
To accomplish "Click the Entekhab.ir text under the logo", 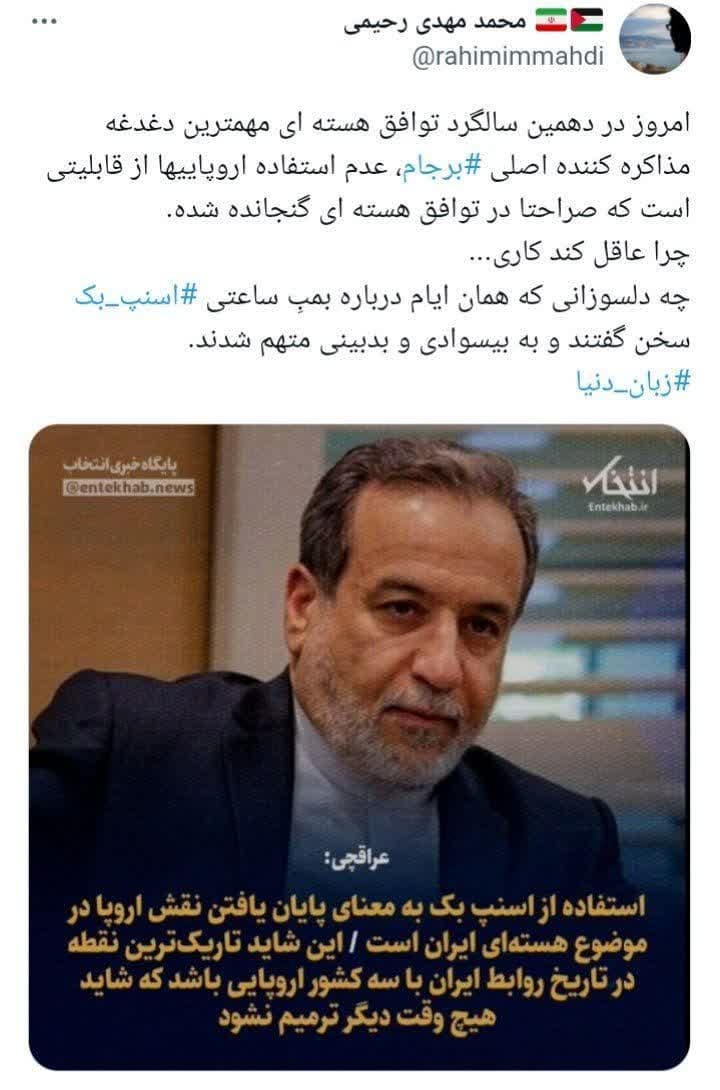I will [x=619, y=507].
